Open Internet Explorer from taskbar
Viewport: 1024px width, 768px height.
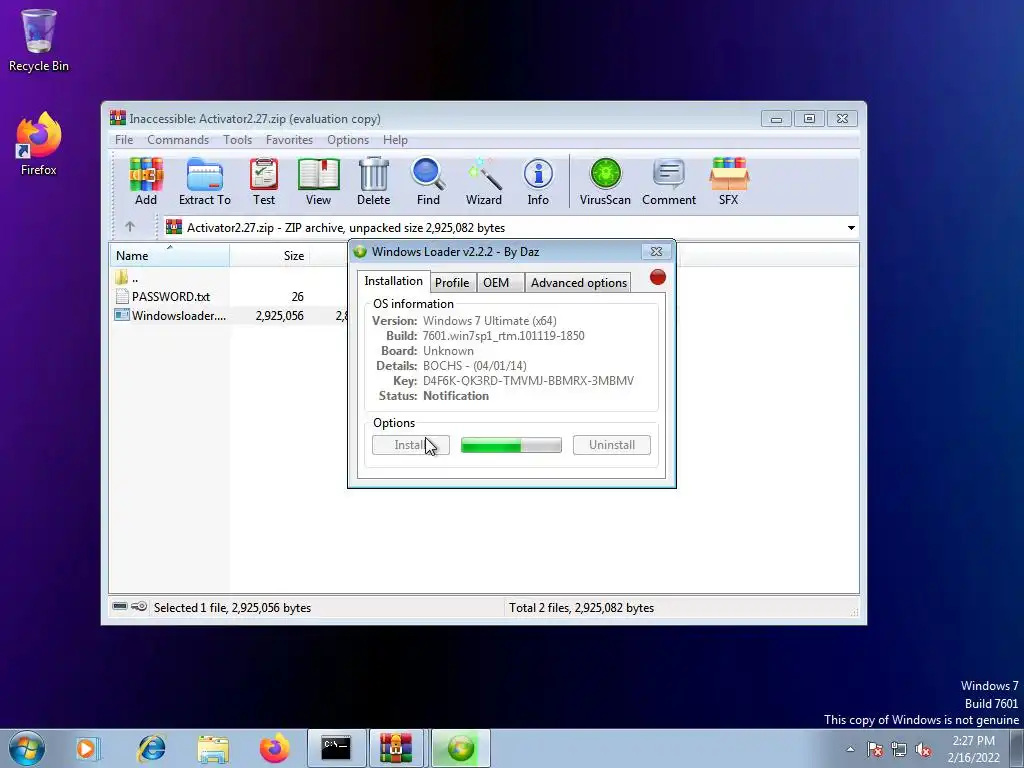[152, 748]
